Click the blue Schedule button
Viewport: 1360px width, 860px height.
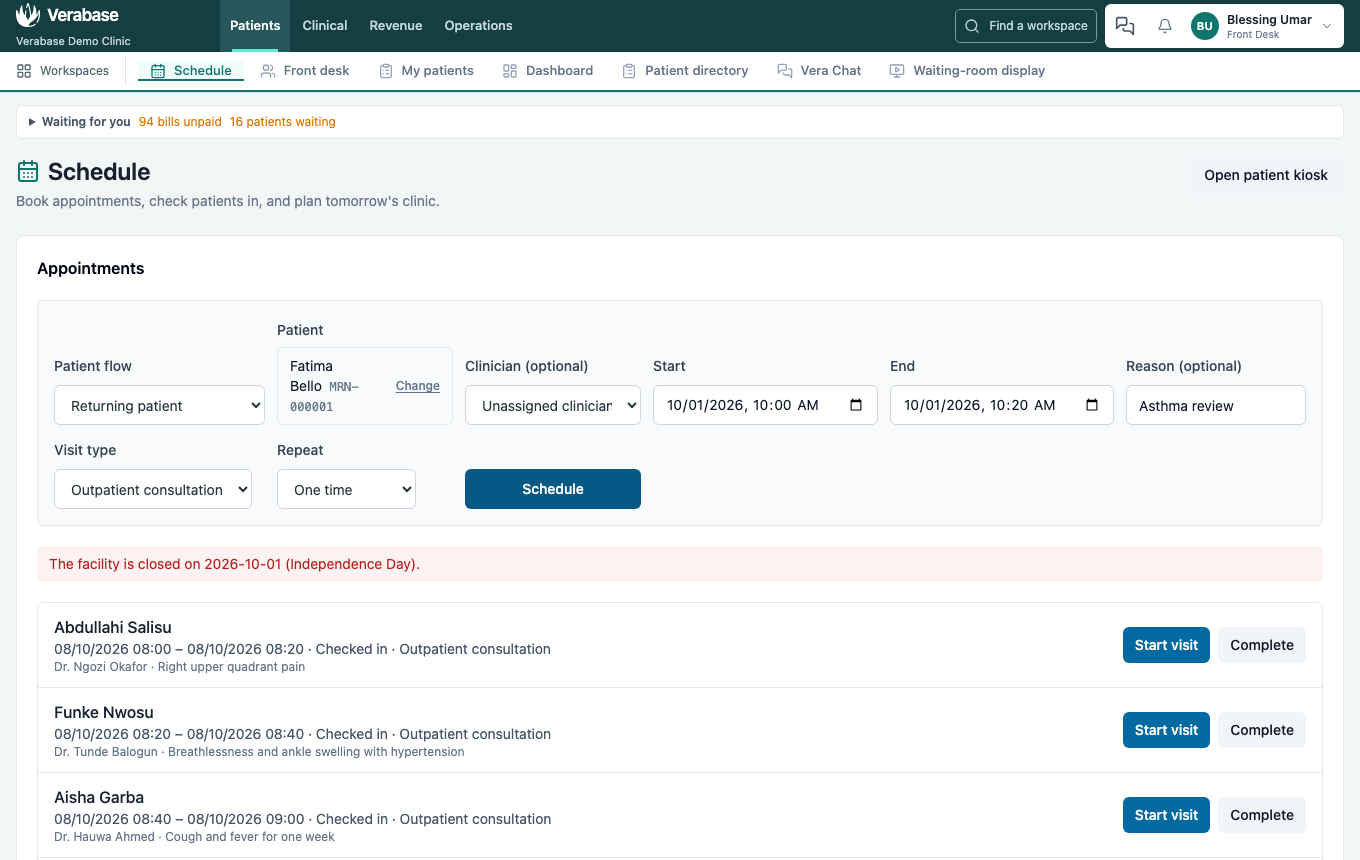pos(553,489)
